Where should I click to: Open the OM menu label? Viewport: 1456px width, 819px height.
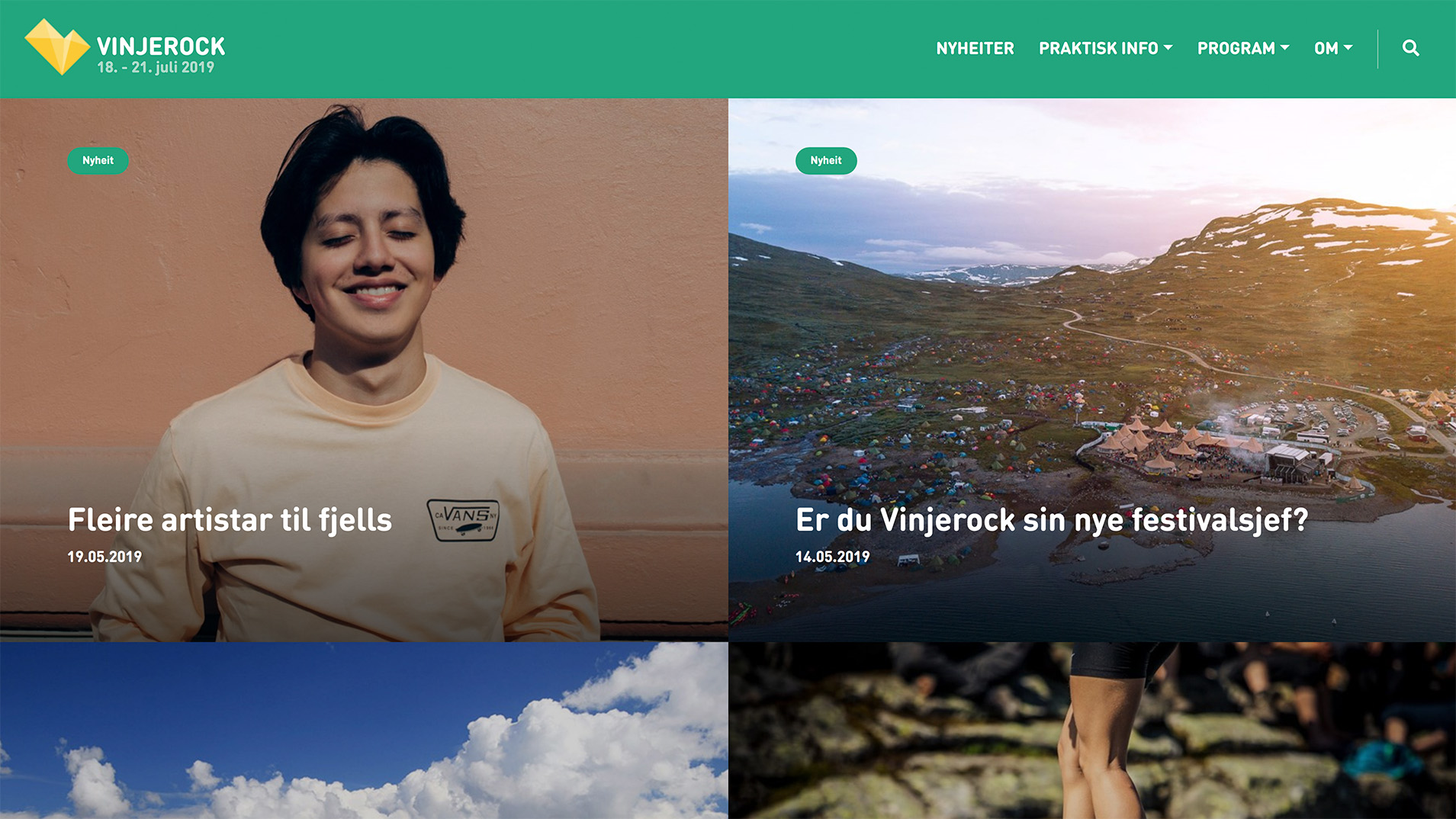pyautogui.click(x=1326, y=48)
